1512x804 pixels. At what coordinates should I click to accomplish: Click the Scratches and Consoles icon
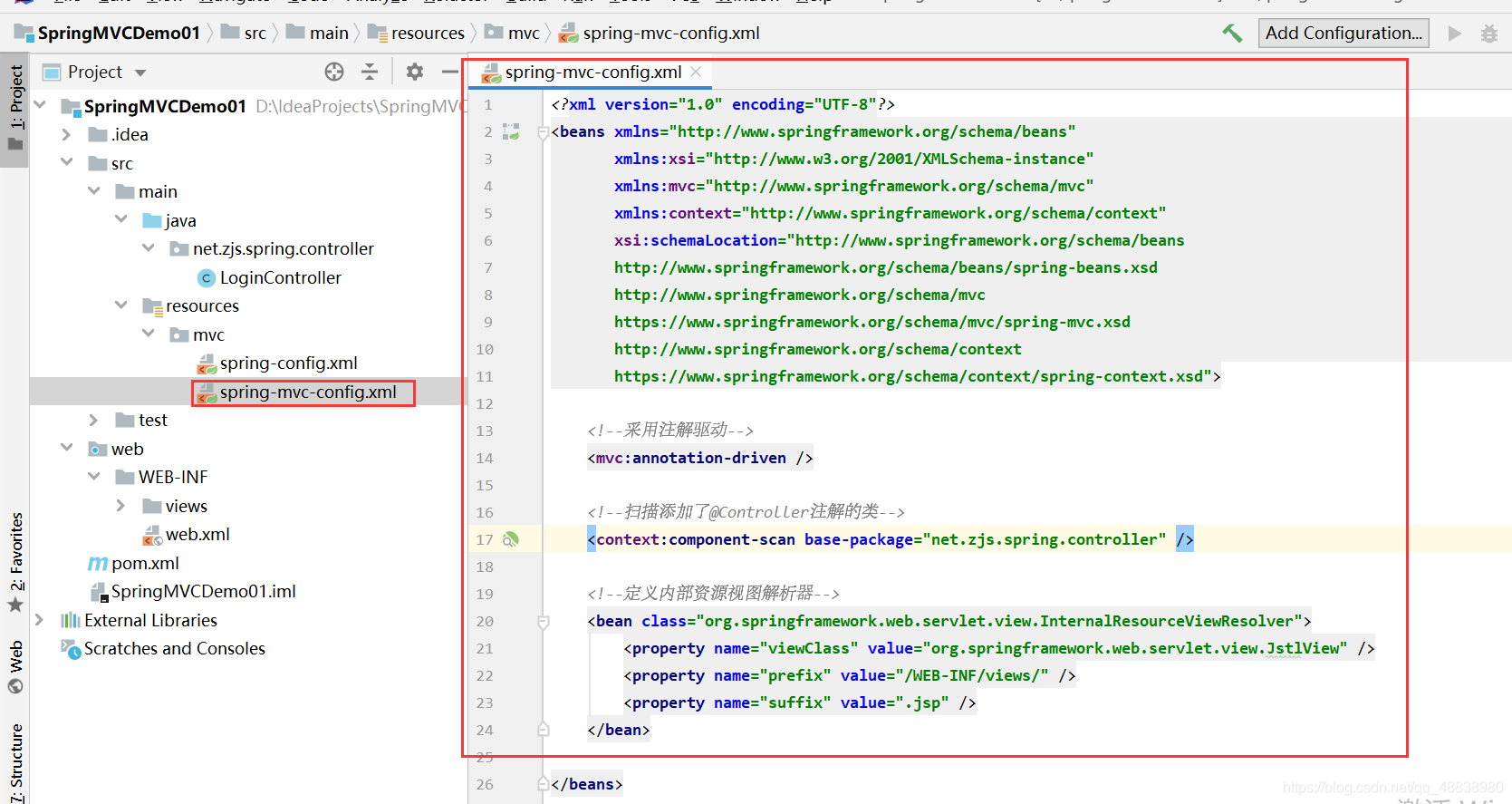[71, 649]
